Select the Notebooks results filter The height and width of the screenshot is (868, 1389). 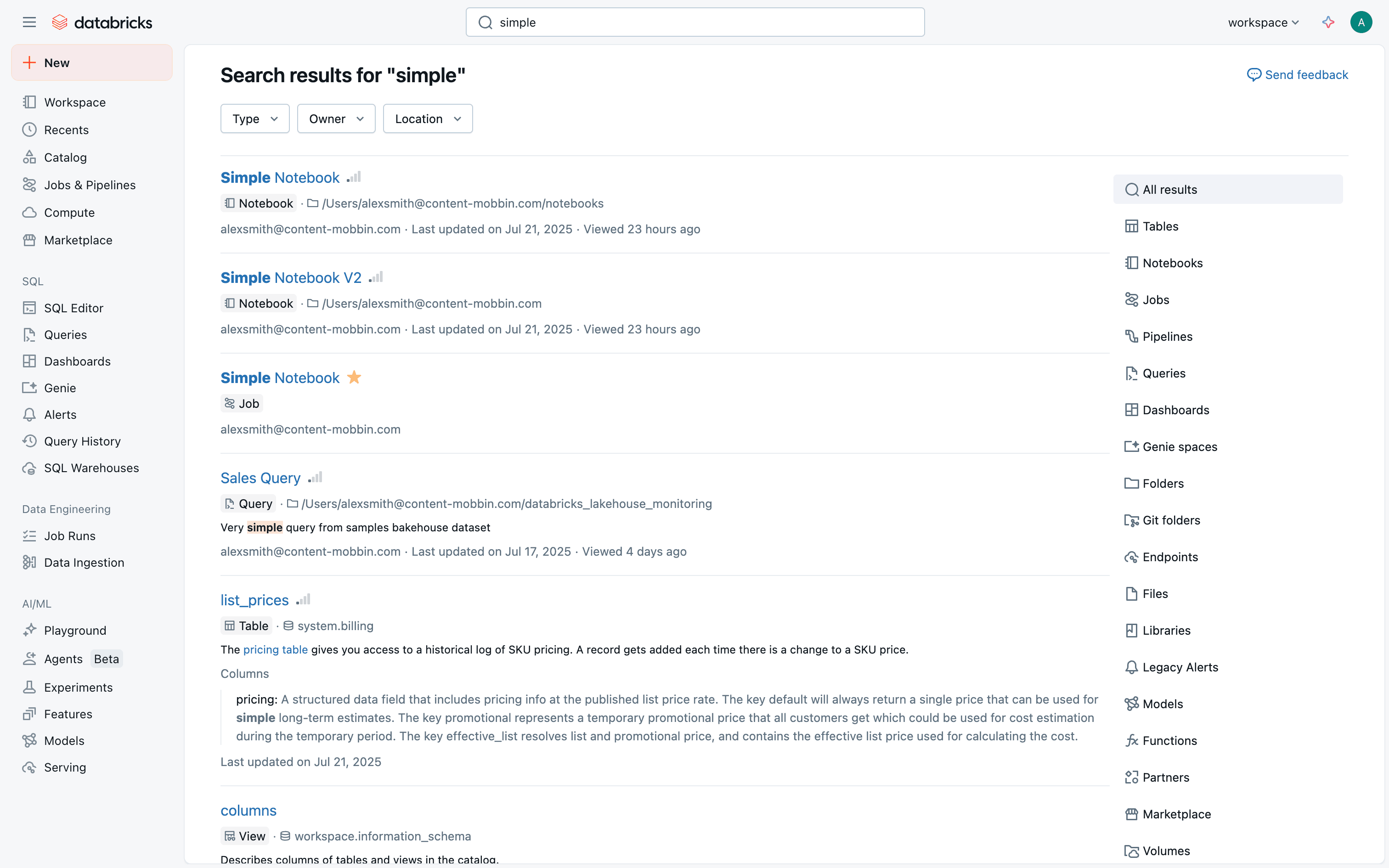[x=1228, y=263]
